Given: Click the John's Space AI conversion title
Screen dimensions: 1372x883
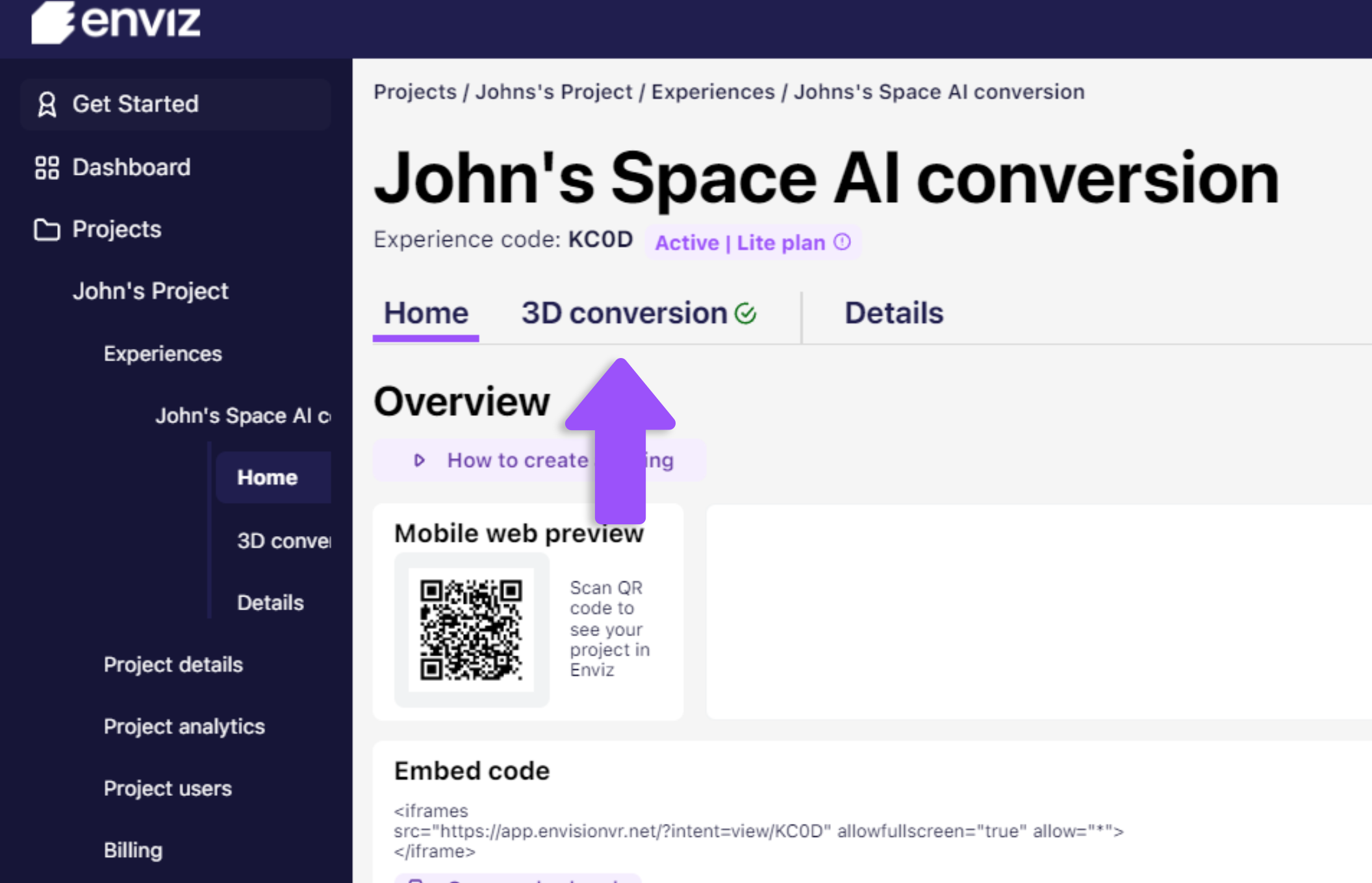Looking at the screenshot, I should 826,178.
